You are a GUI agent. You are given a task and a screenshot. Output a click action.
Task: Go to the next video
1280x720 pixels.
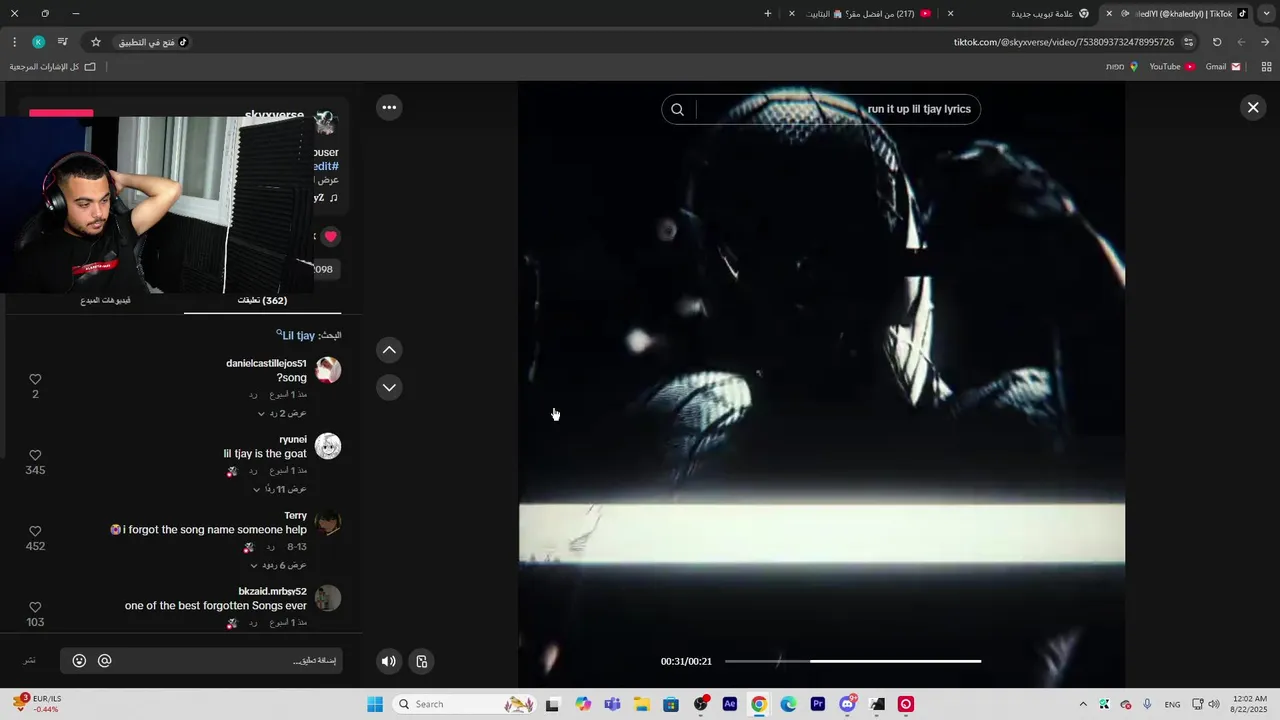pos(389,388)
